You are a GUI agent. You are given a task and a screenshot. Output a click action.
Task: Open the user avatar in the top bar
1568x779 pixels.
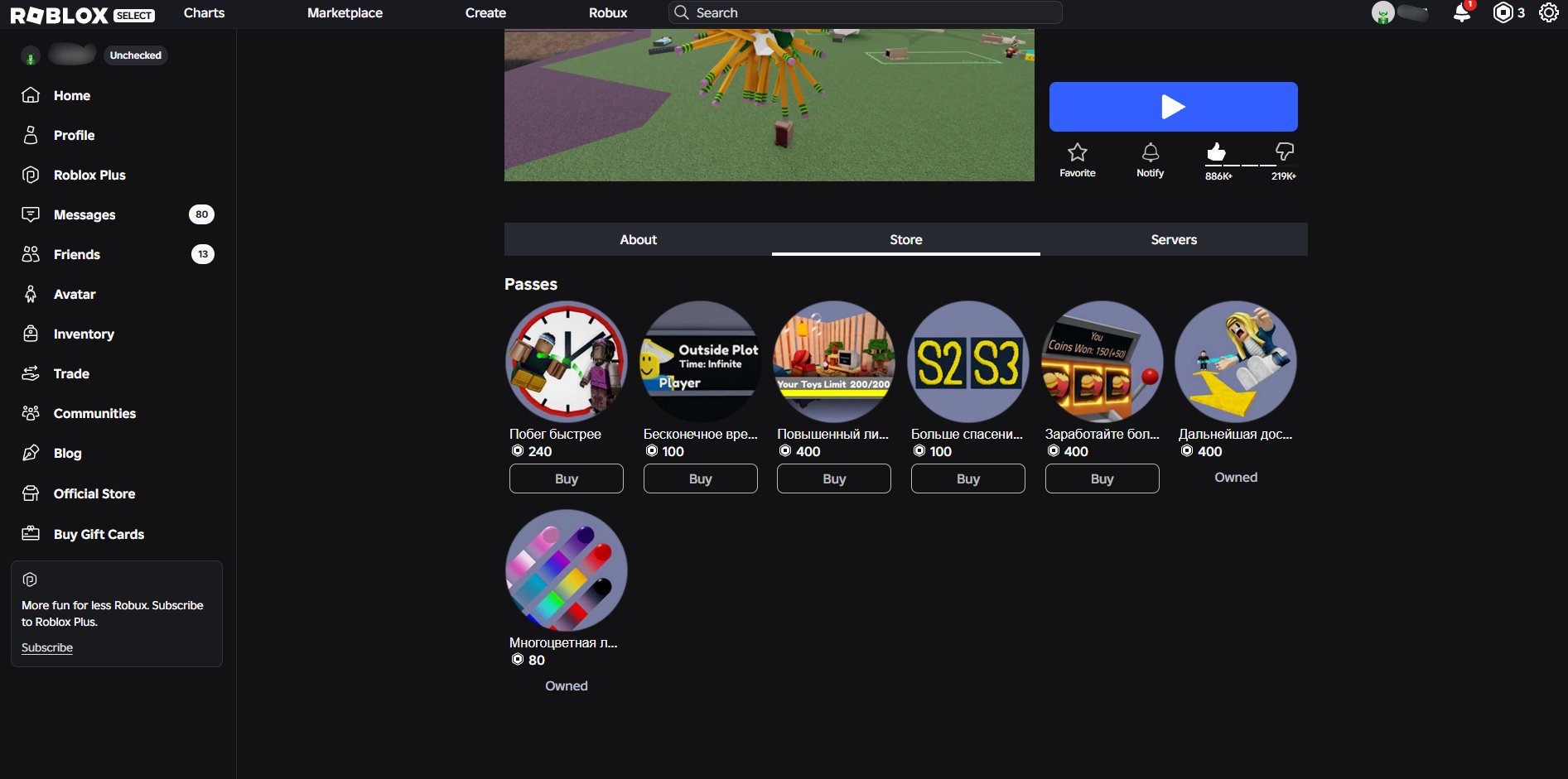[x=1382, y=12]
